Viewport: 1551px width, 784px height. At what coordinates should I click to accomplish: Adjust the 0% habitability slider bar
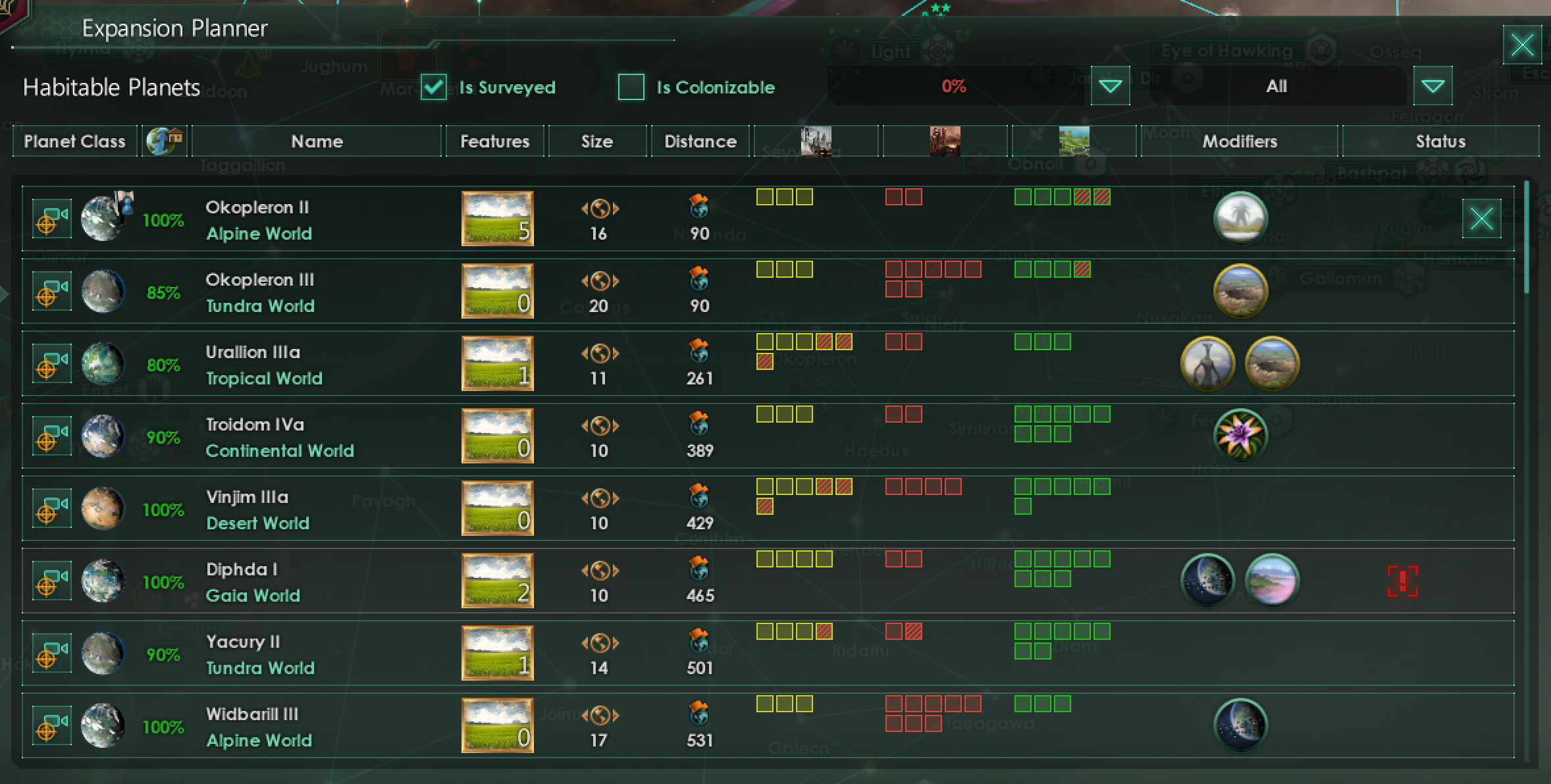[x=955, y=86]
